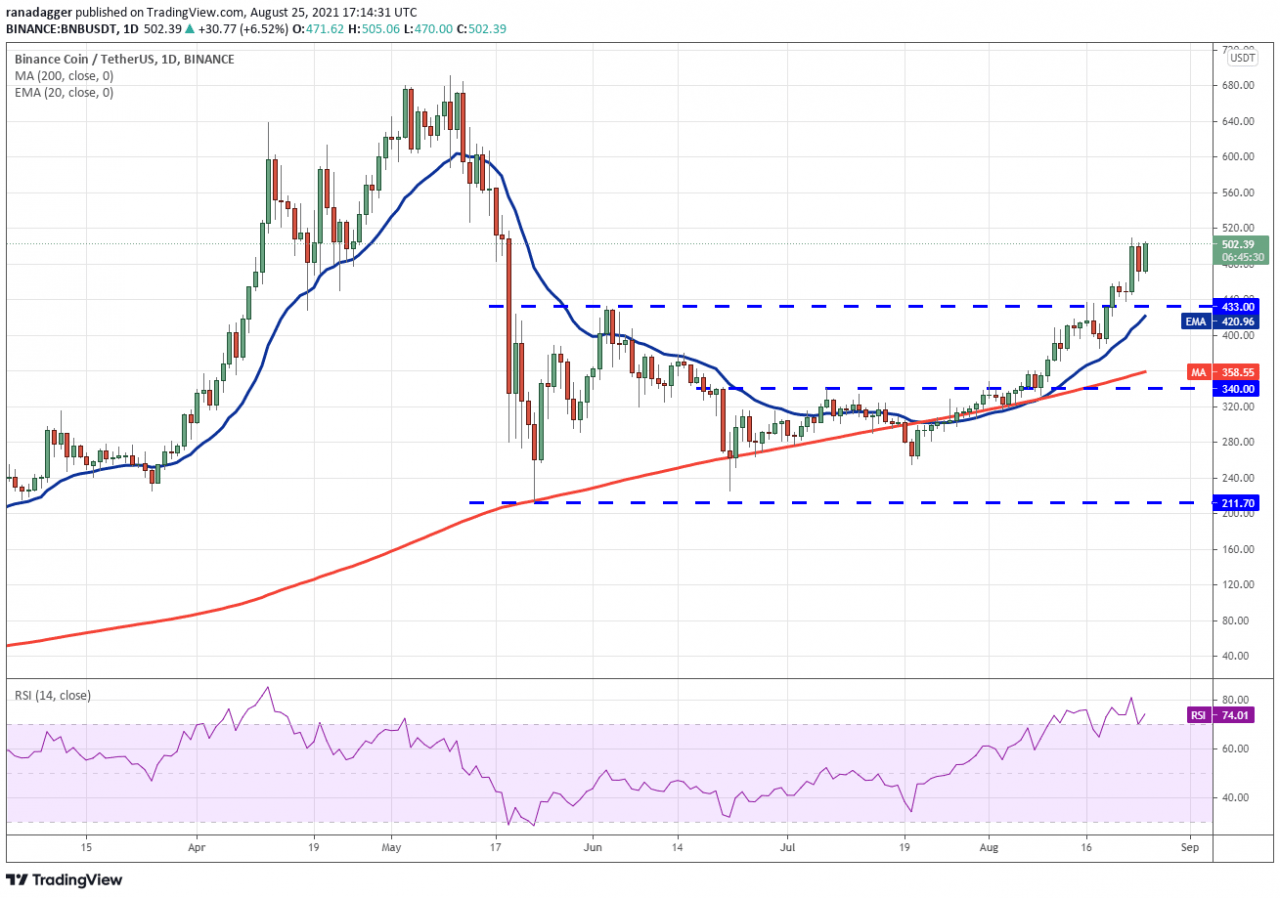Select the May label on the time axis

(x=390, y=846)
